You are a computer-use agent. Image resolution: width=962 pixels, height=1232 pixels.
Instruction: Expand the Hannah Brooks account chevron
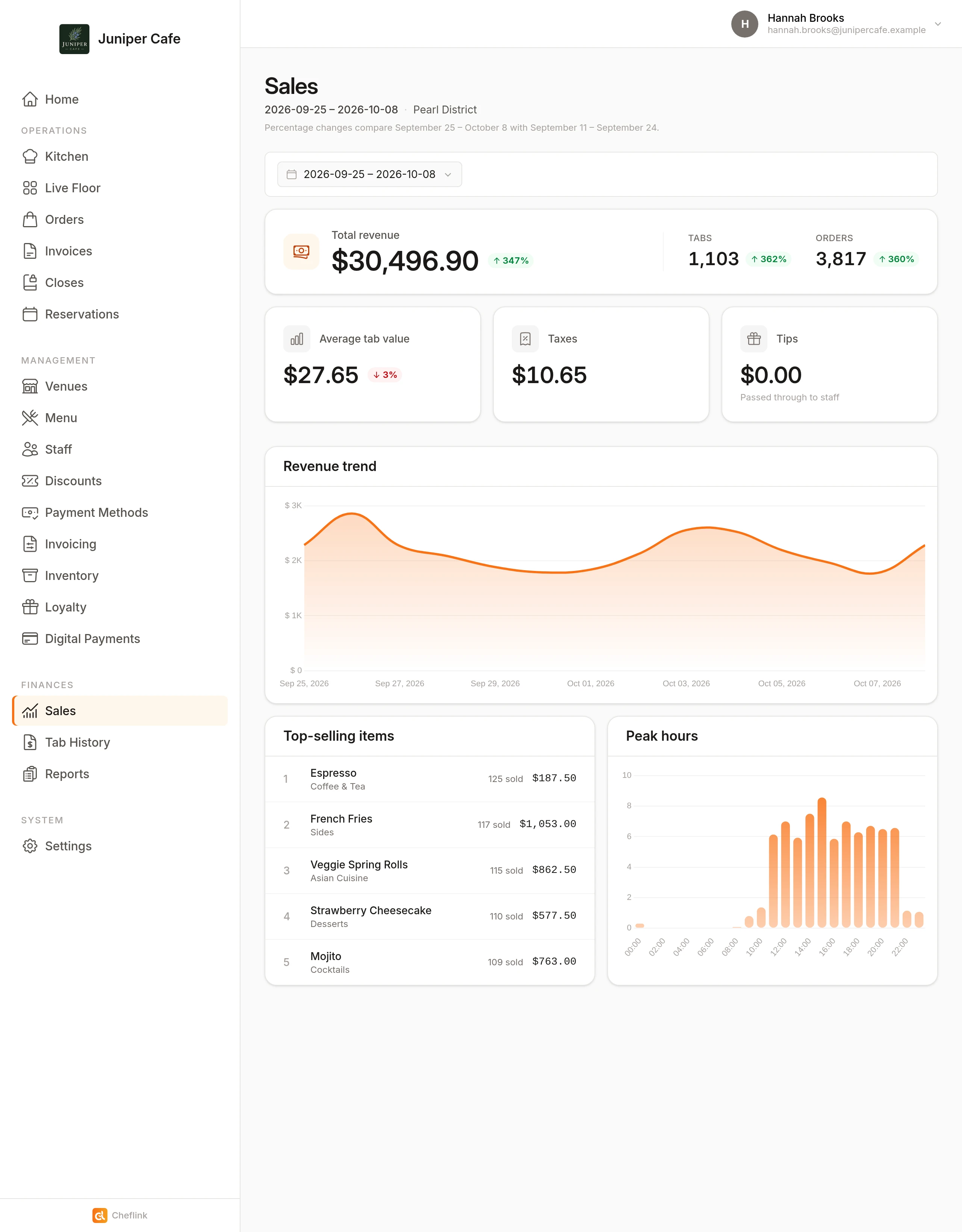[x=938, y=24]
